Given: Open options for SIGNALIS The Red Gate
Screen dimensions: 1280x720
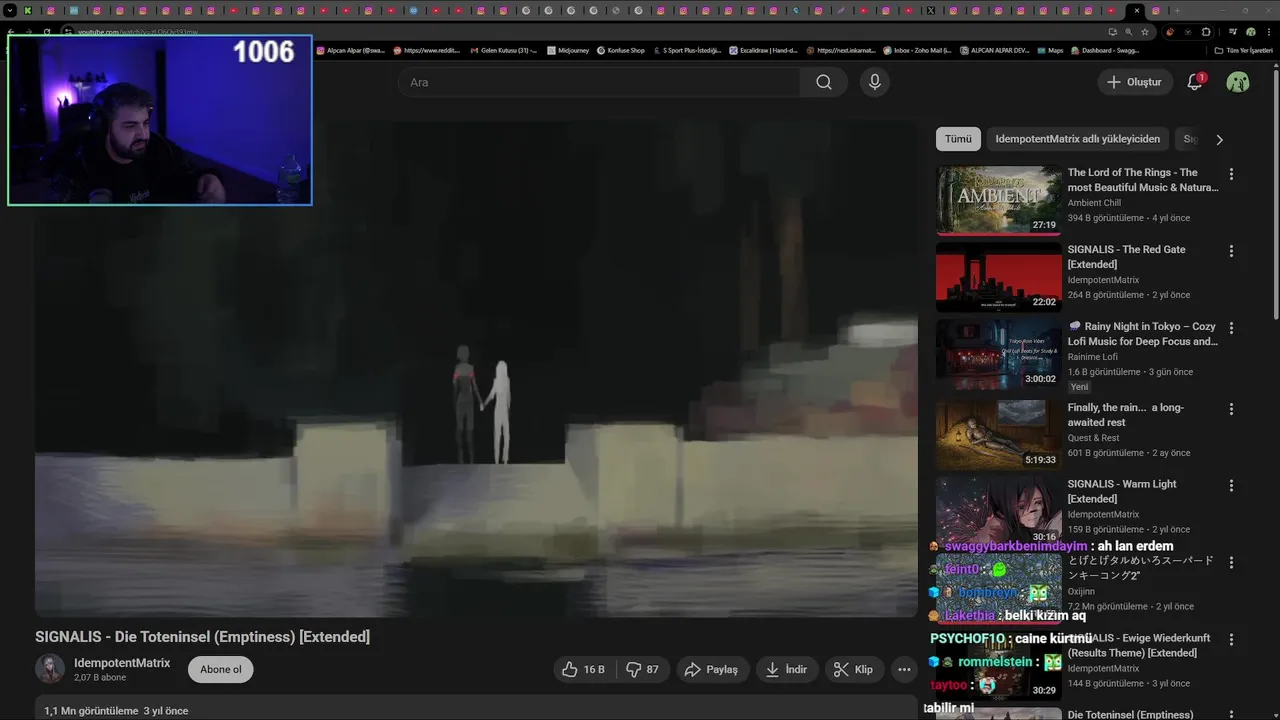Looking at the screenshot, I should [x=1231, y=251].
